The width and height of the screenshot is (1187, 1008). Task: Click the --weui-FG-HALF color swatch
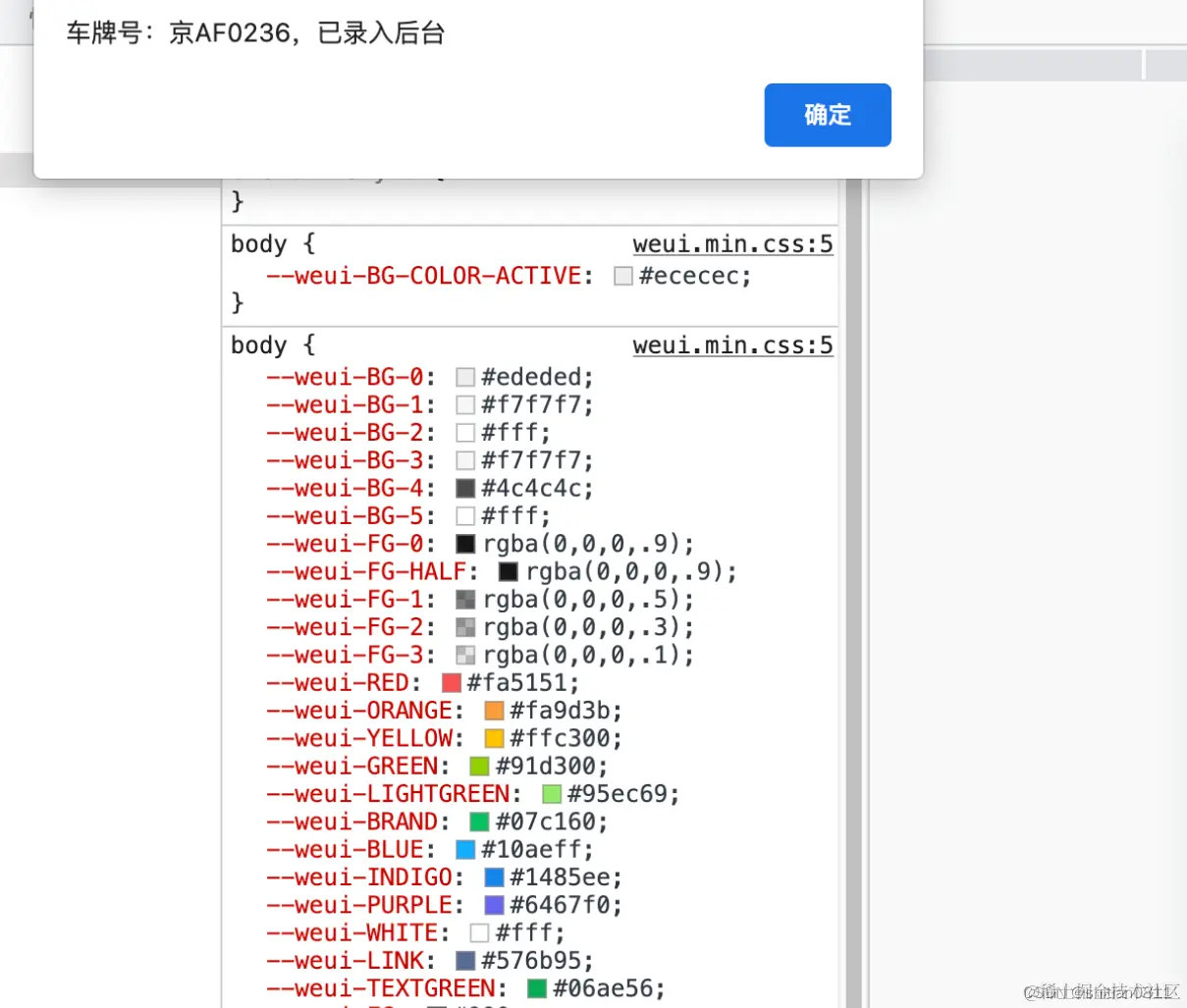coord(509,571)
